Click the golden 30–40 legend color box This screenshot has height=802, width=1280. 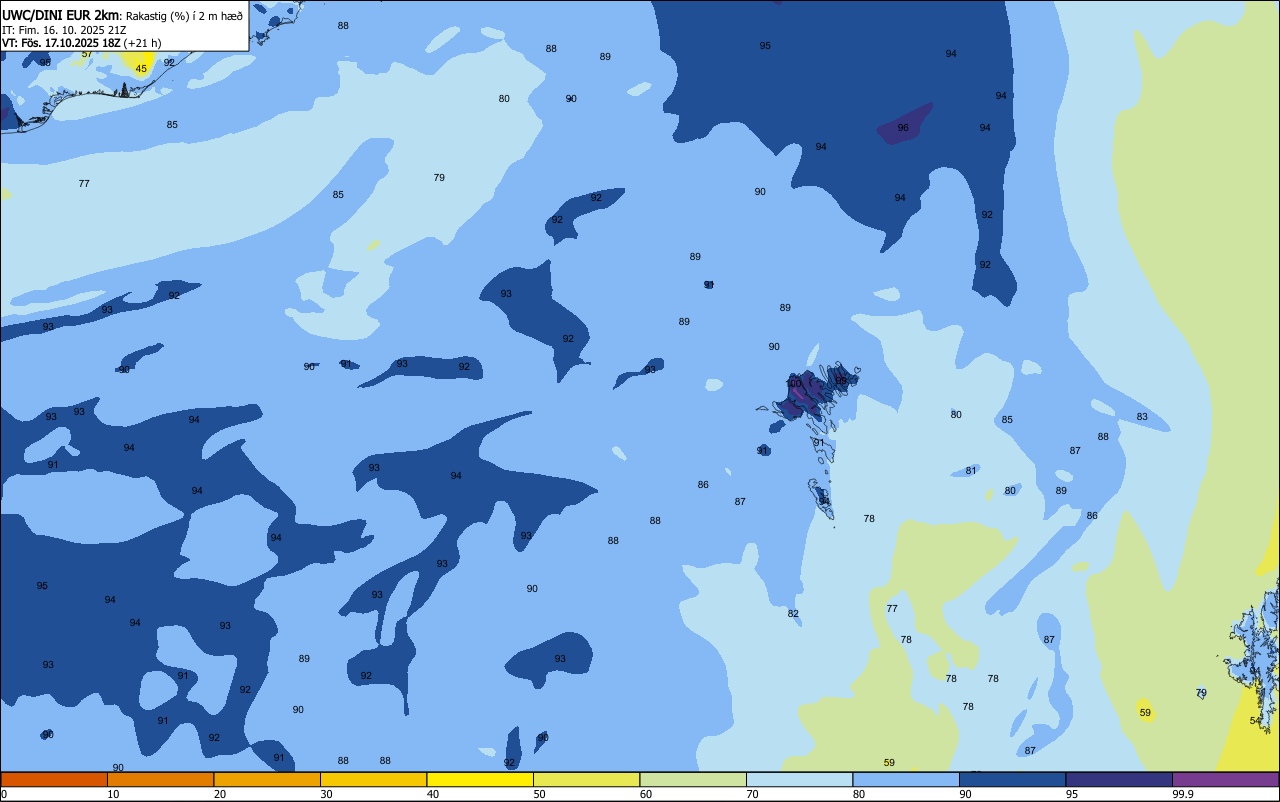[x=373, y=779]
